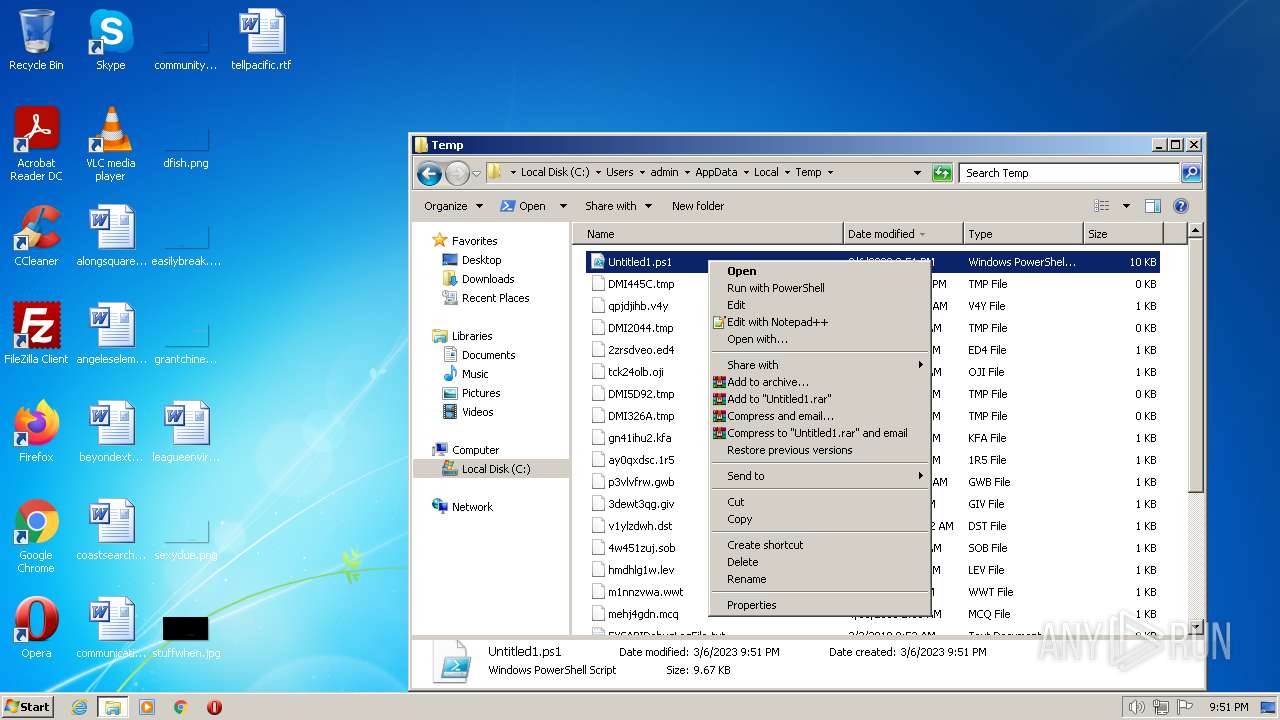Click Chrome icon in the taskbar

point(181,707)
